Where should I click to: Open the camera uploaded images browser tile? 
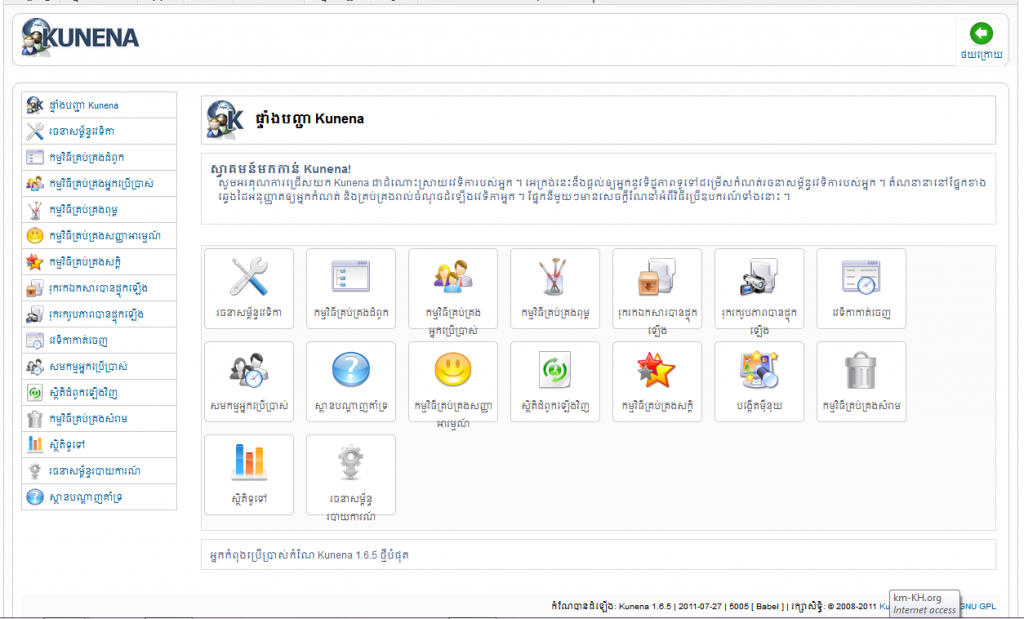point(759,288)
